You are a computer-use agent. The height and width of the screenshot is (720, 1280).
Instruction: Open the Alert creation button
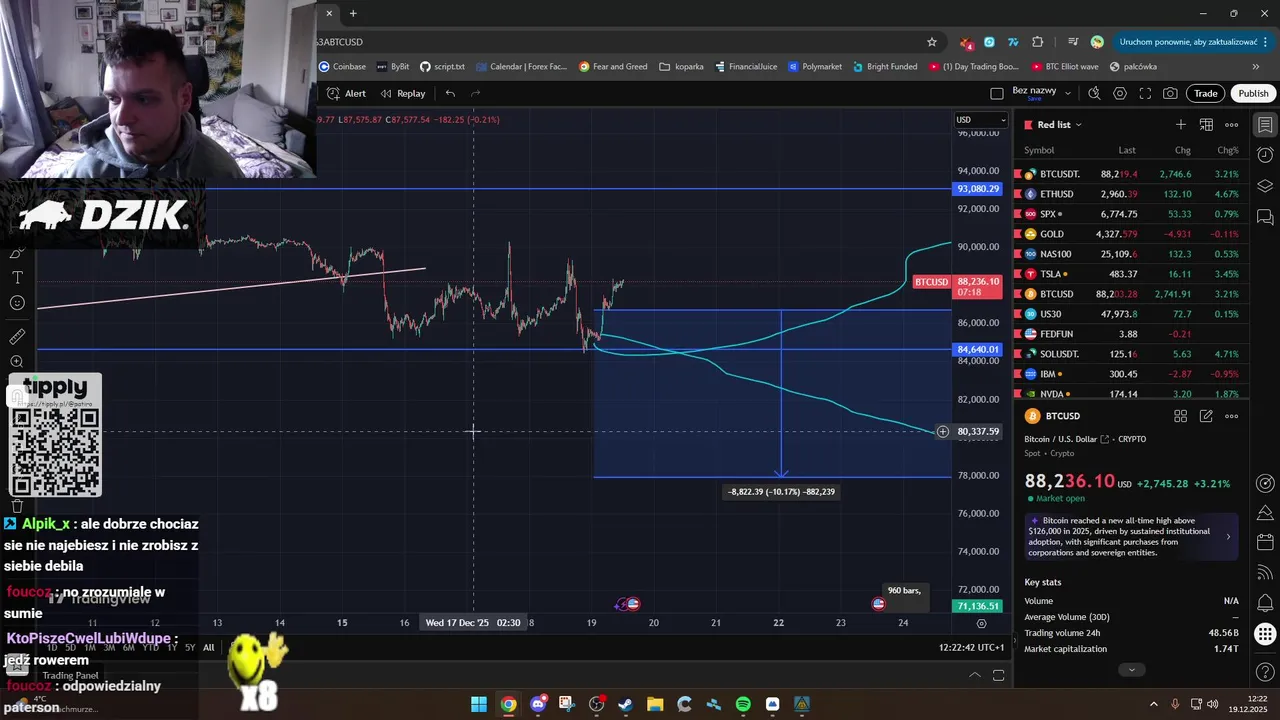(346, 93)
